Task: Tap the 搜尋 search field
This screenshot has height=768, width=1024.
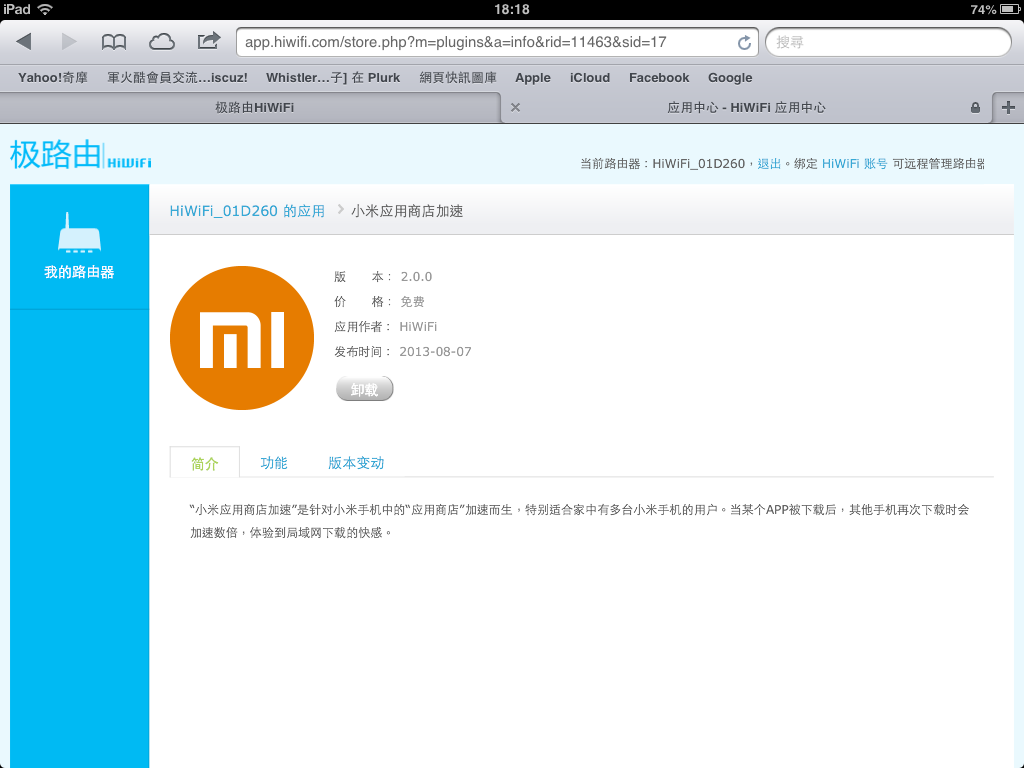Action: coord(888,42)
